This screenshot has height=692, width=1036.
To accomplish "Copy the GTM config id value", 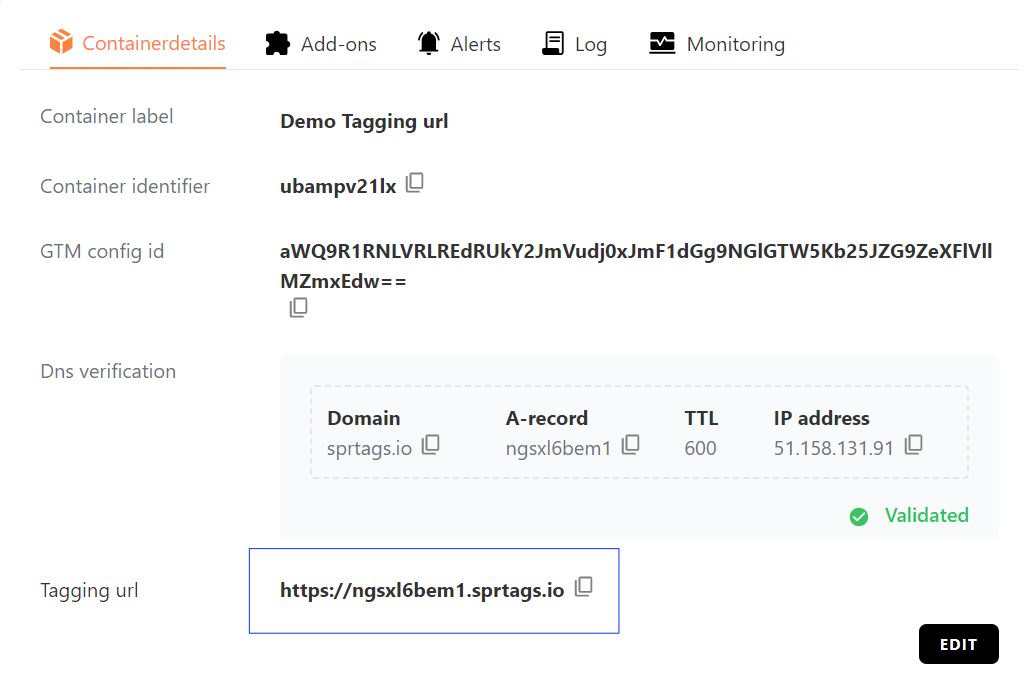I will click(298, 308).
